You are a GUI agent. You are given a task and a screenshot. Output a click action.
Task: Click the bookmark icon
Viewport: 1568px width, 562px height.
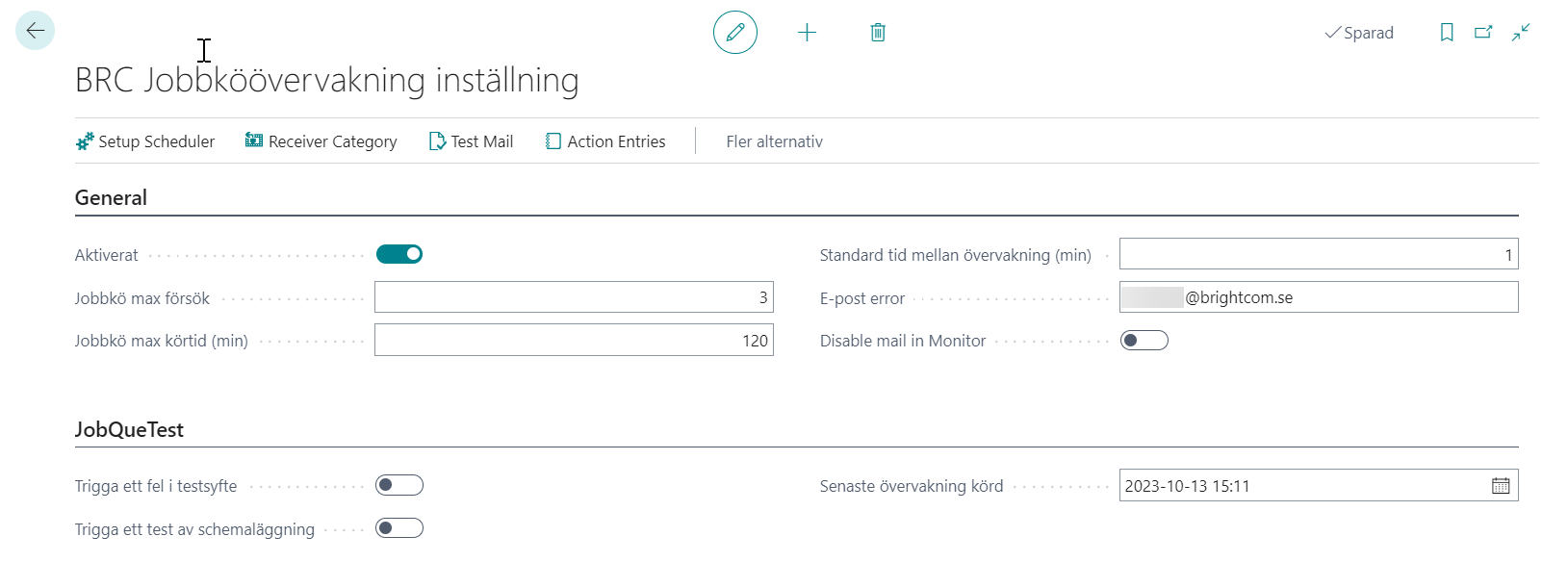tap(1446, 33)
